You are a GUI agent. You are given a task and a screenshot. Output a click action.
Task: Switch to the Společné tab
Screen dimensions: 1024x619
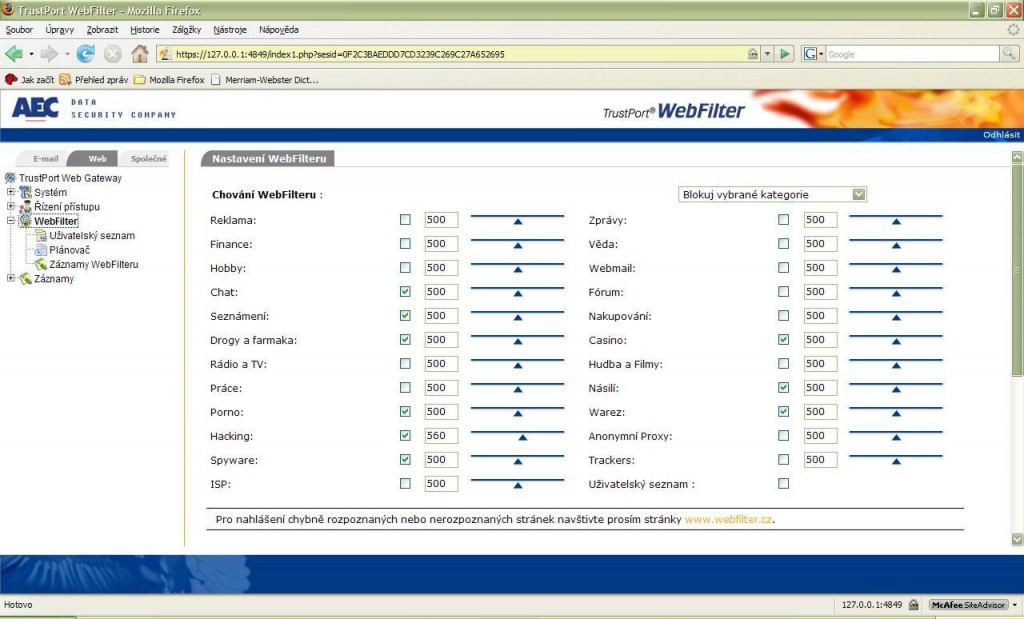click(148, 159)
